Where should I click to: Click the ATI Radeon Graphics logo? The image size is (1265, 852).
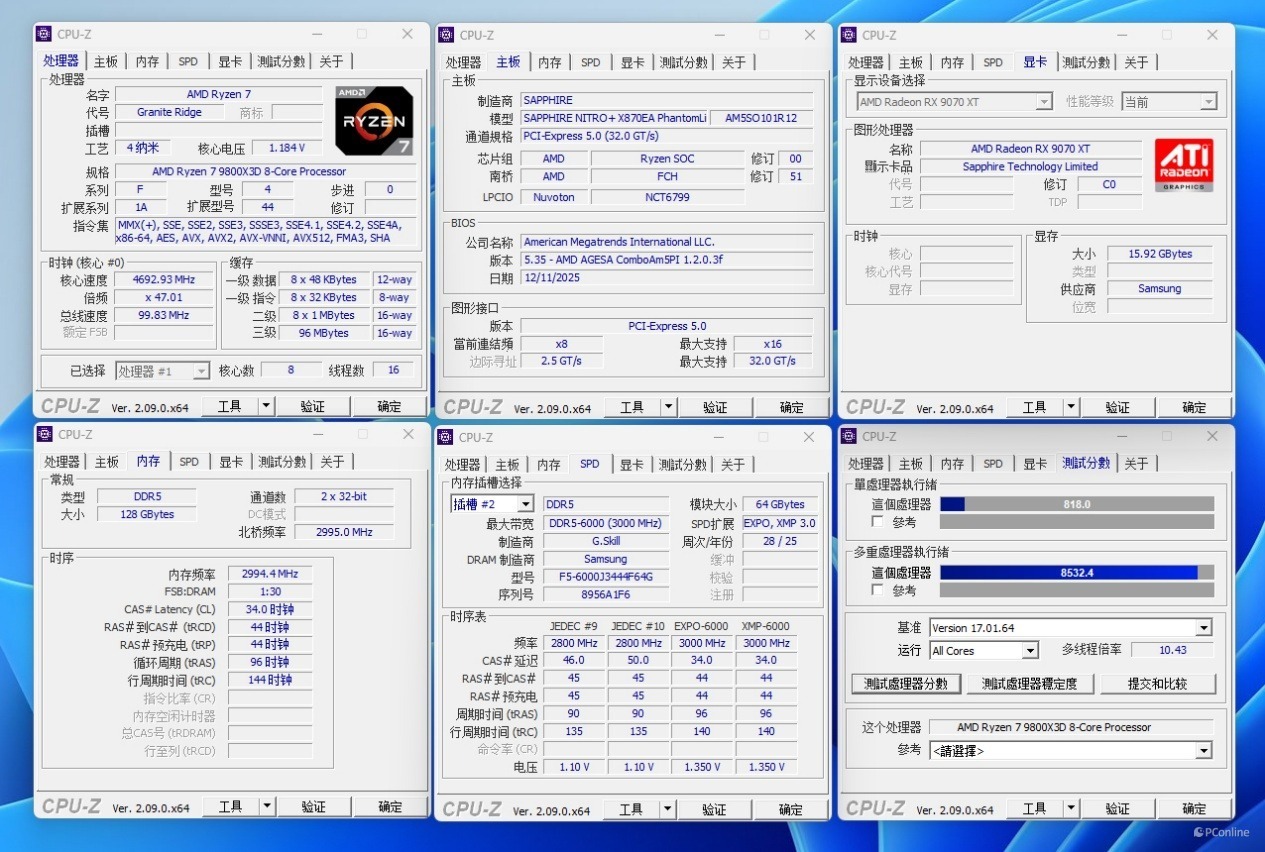coord(1184,165)
